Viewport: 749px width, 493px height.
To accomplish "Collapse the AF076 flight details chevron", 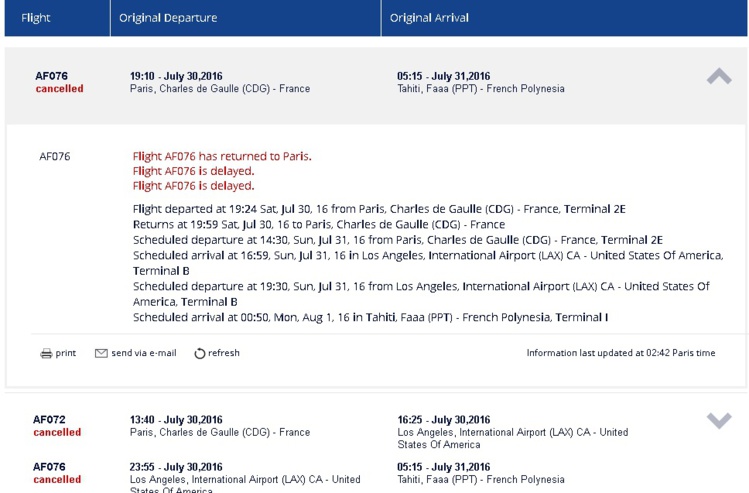I will 719,77.
